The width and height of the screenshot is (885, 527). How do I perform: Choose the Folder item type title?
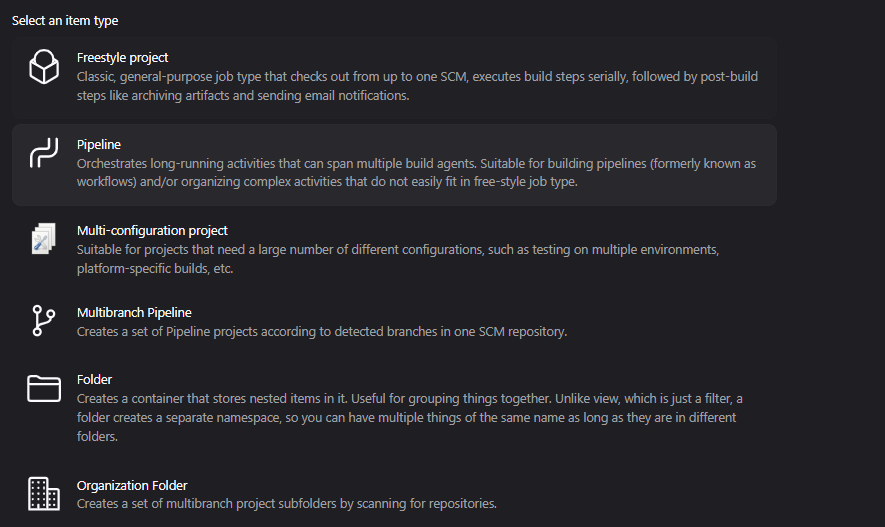click(94, 379)
